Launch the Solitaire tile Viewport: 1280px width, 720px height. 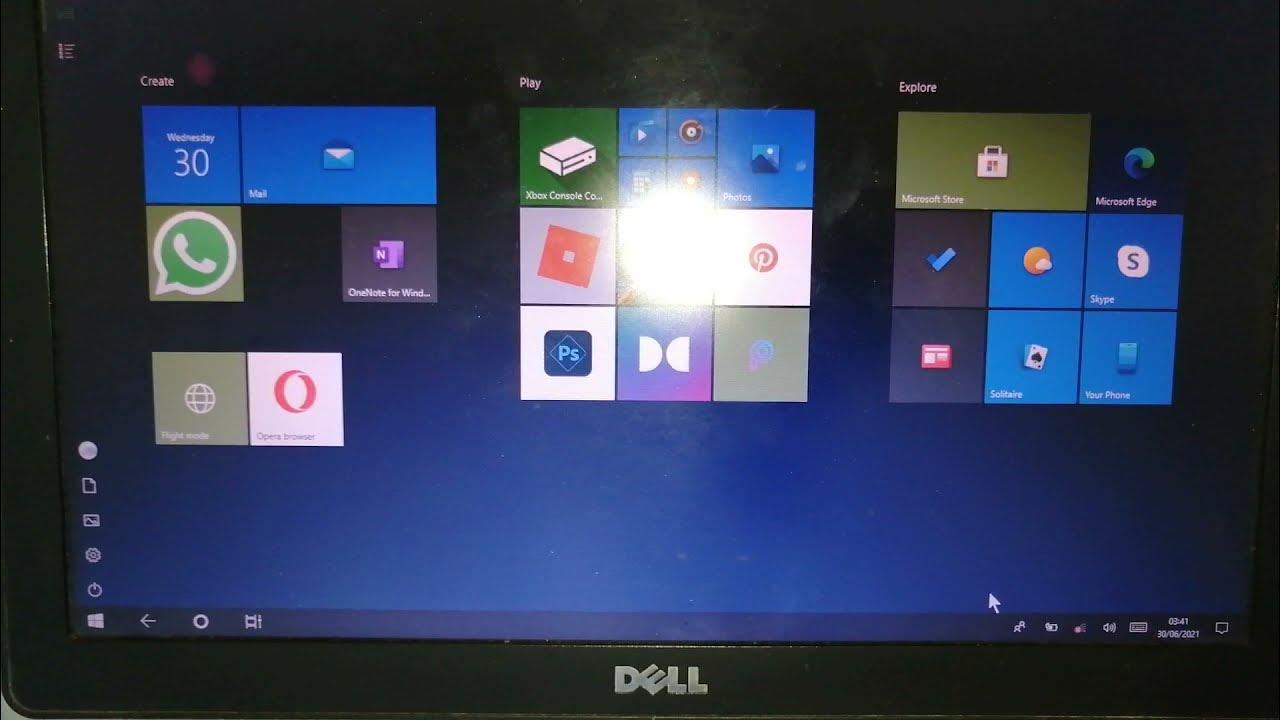[1032, 357]
